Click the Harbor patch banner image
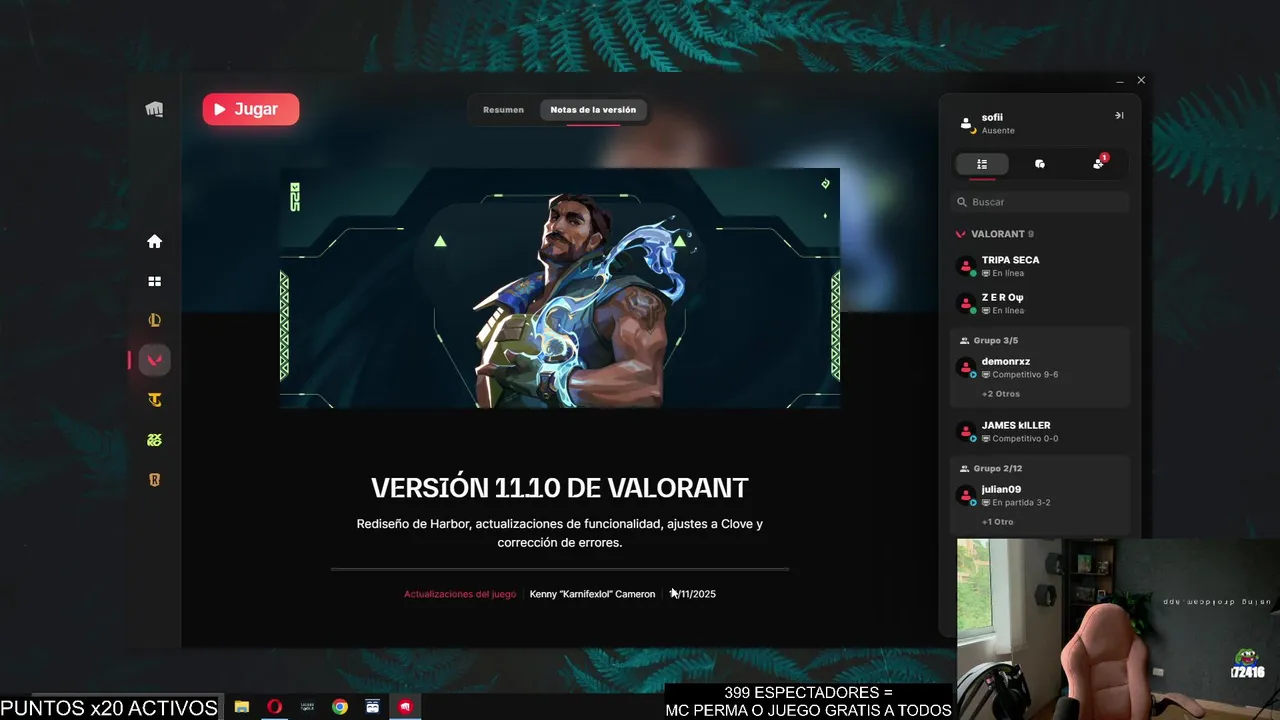The height and width of the screenshot is (720, 1280). pyautogui.click(x=560, y=288)
